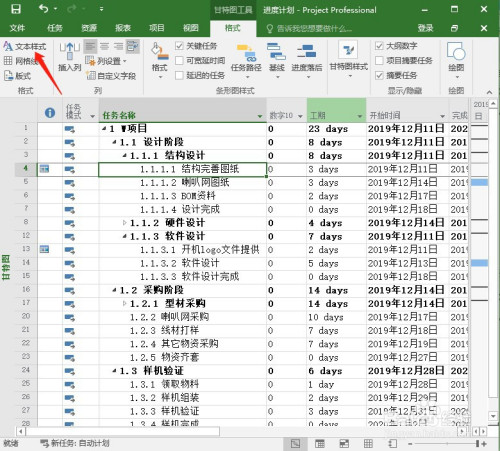This screenshot has width=500, height=451.
Task: Click the note icon in row 13
Action: [44, 249]
